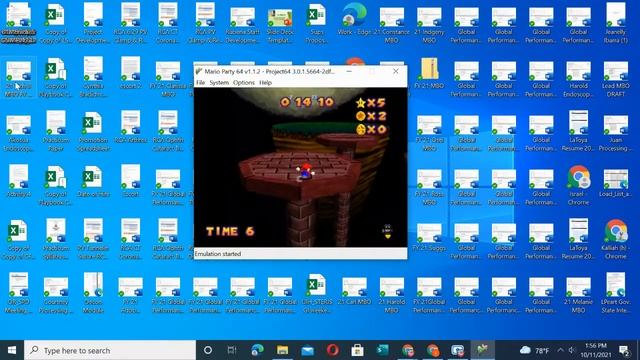Select the '21 Harold MBO' document
This screenshot has width=640, height=360.
[x=391, y=295]
